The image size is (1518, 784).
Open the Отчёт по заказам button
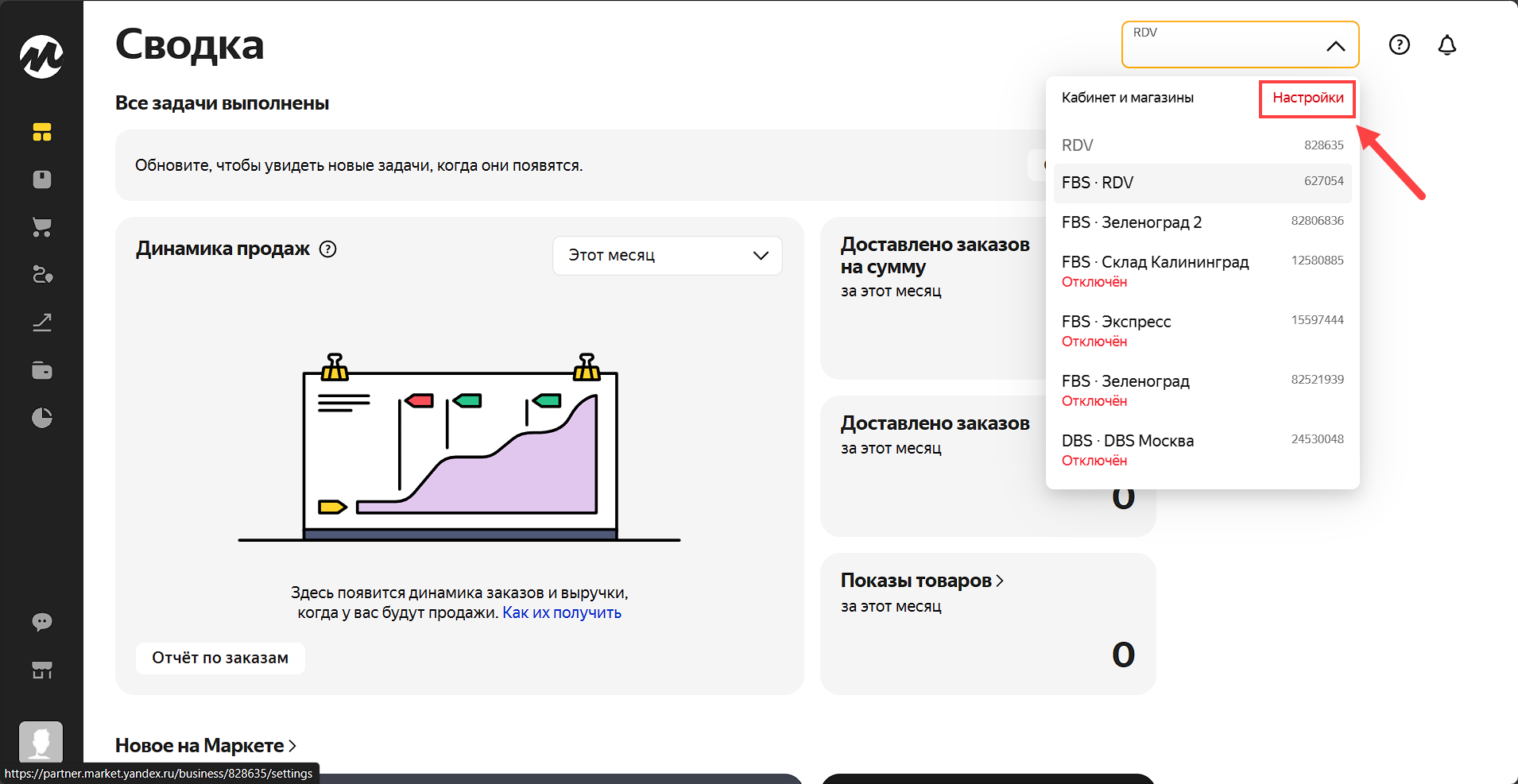(x=220, y=658)
